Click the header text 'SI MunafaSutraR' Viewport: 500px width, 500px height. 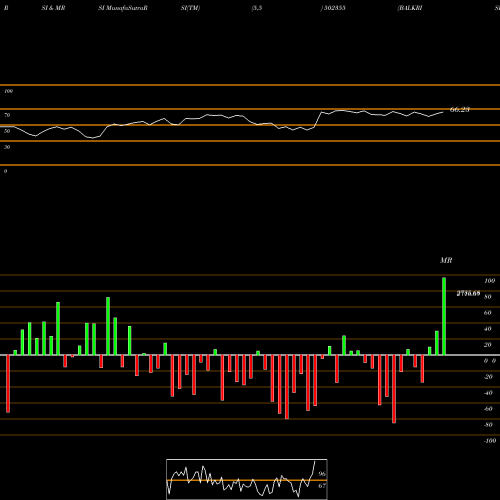coord(123,8)
